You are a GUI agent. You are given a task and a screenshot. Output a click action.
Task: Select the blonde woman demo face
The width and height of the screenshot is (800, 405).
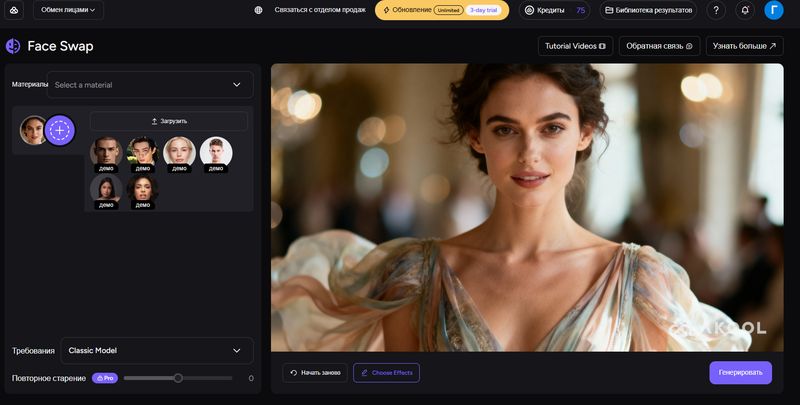[x=179, y=152]
